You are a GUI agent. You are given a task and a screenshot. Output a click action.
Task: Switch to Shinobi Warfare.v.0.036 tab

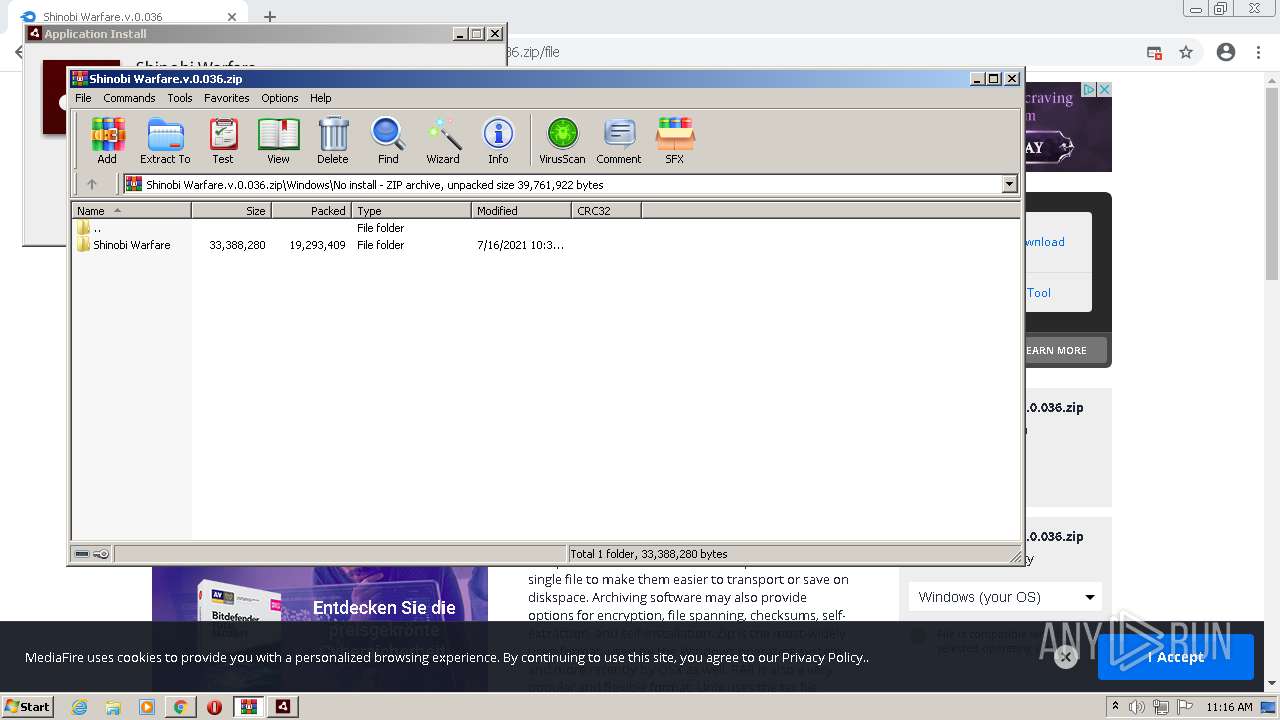[127, 17]
